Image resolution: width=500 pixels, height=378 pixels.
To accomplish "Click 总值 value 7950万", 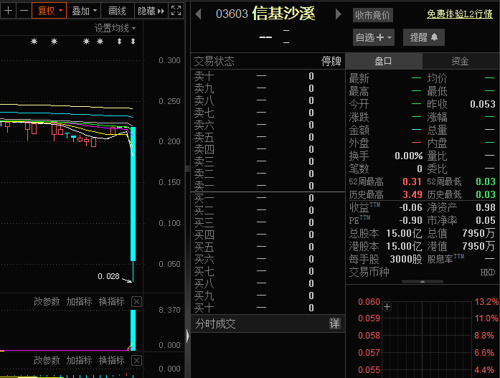I will coord(478,233).
